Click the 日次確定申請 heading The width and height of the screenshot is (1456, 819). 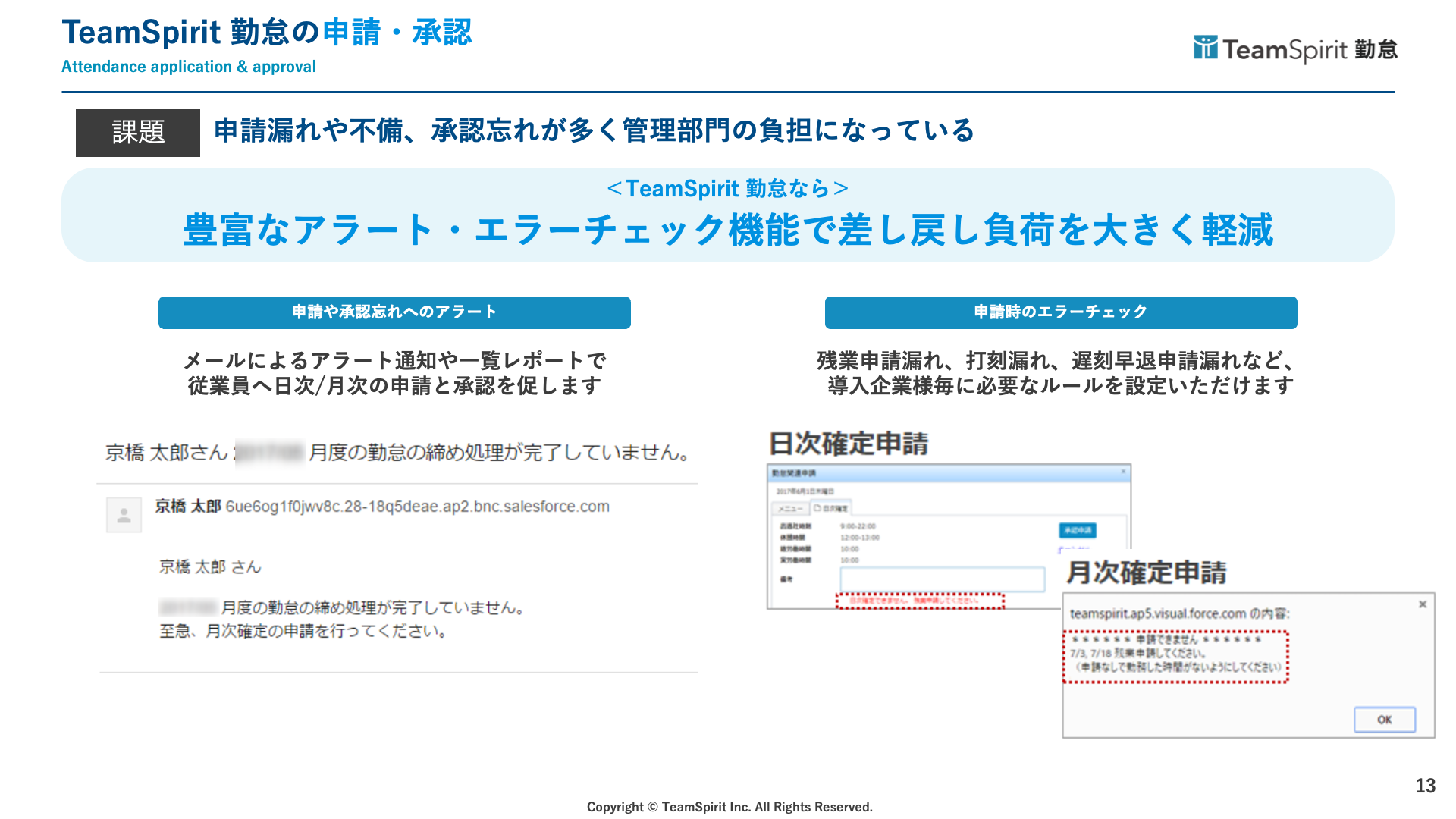point(849,444)
